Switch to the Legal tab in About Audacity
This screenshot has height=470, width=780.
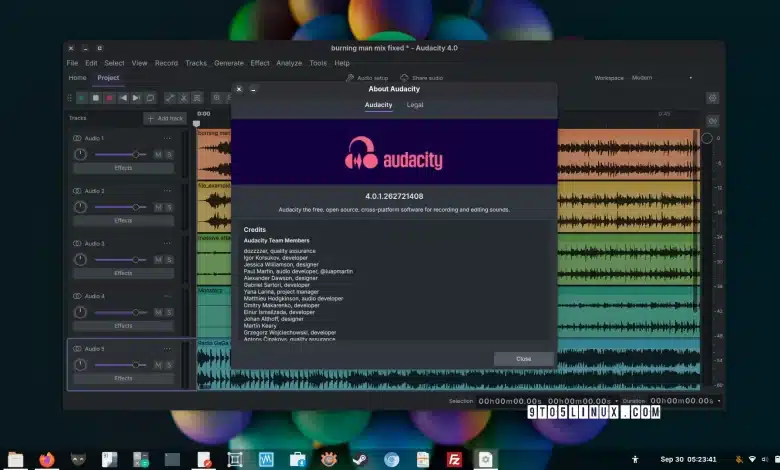tap(415, 105)
